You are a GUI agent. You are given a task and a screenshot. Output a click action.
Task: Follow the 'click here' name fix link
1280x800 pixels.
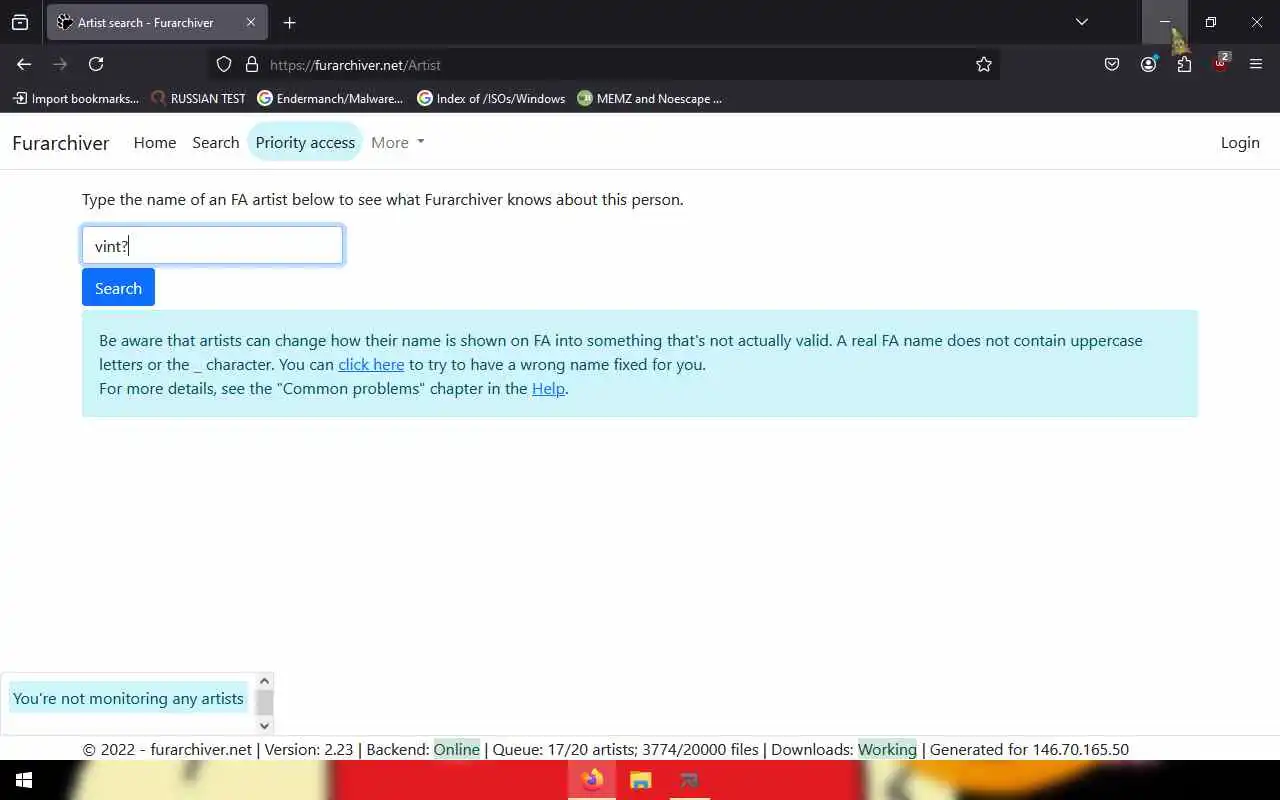(x=371, y=364)
